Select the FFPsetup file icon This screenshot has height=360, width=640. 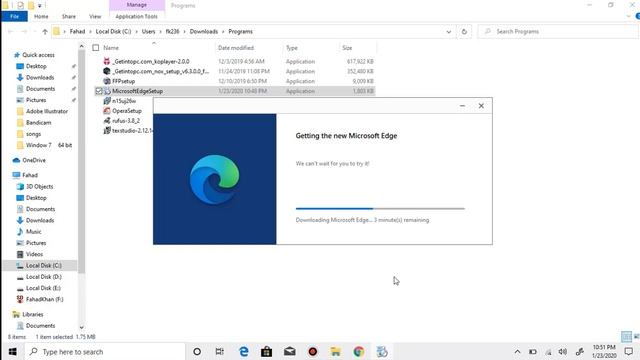pyautogui.click(x=107, y=81)
